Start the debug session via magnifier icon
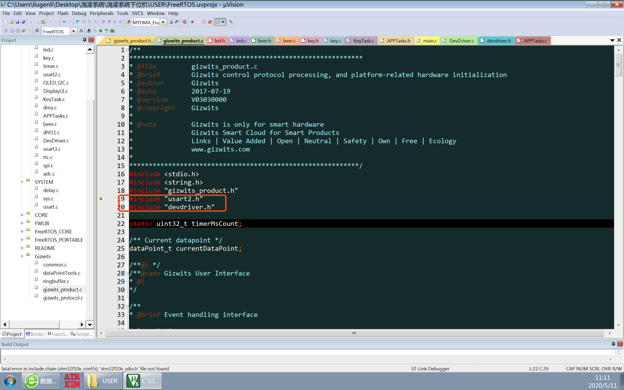 pyautogui.click(x=184, y=22)
